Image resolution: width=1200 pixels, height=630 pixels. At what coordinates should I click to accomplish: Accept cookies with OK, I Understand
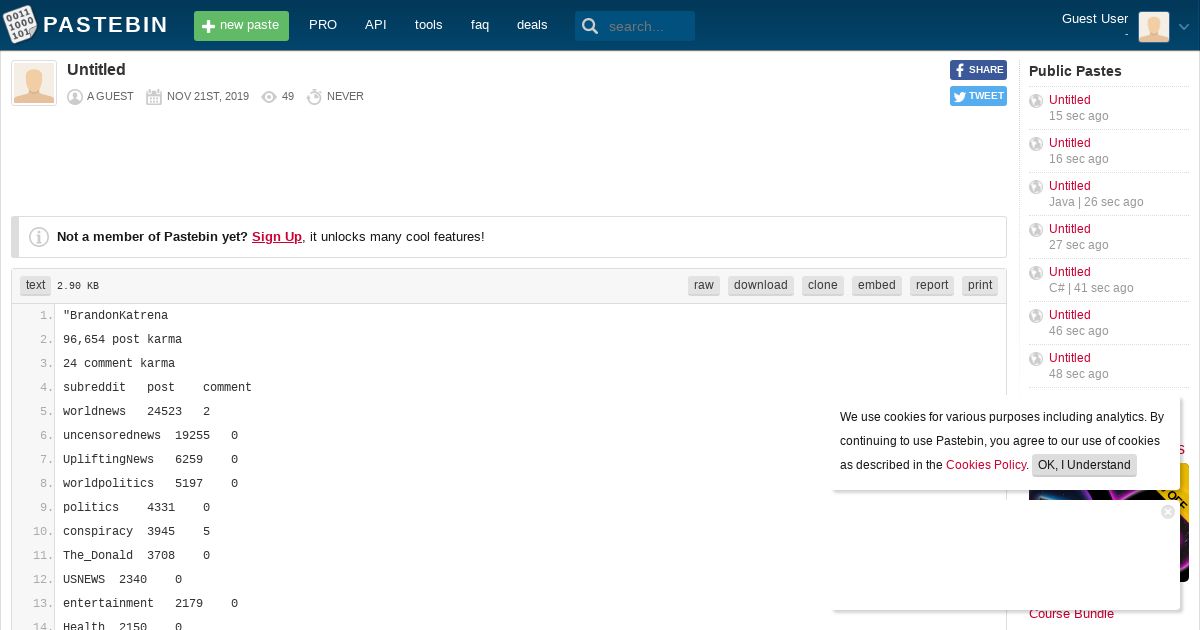[1084, 465]
